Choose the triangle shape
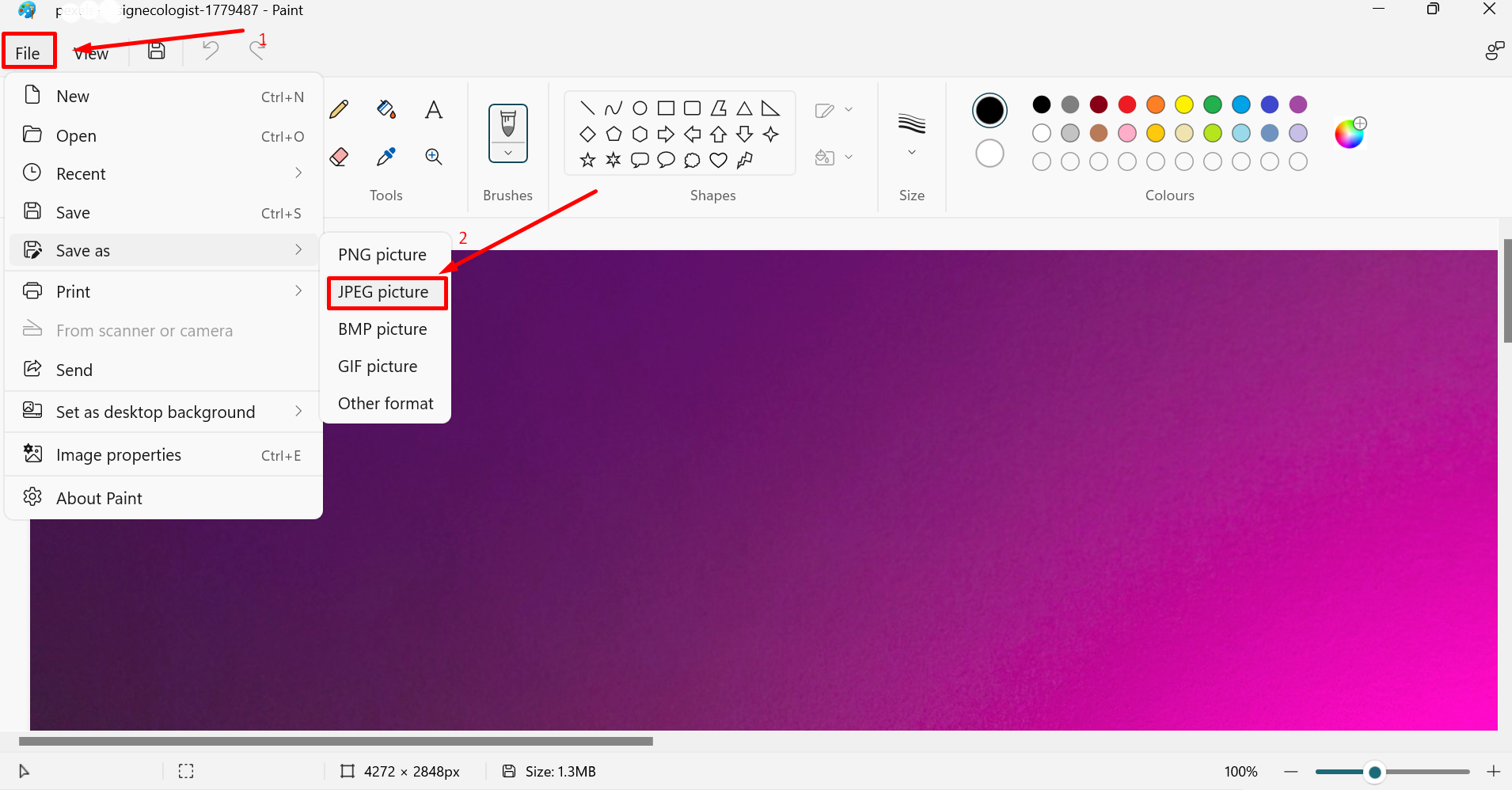 coord(744,108)
